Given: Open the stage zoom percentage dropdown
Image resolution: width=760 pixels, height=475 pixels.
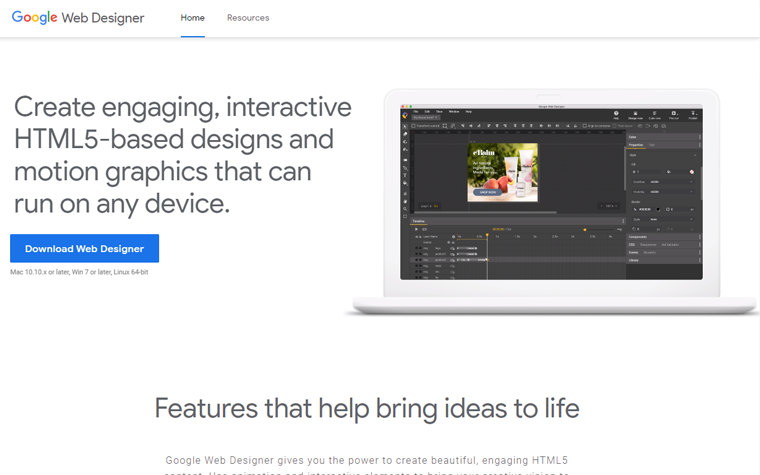Looking at the screenshot, I should (x=608, y=205).
